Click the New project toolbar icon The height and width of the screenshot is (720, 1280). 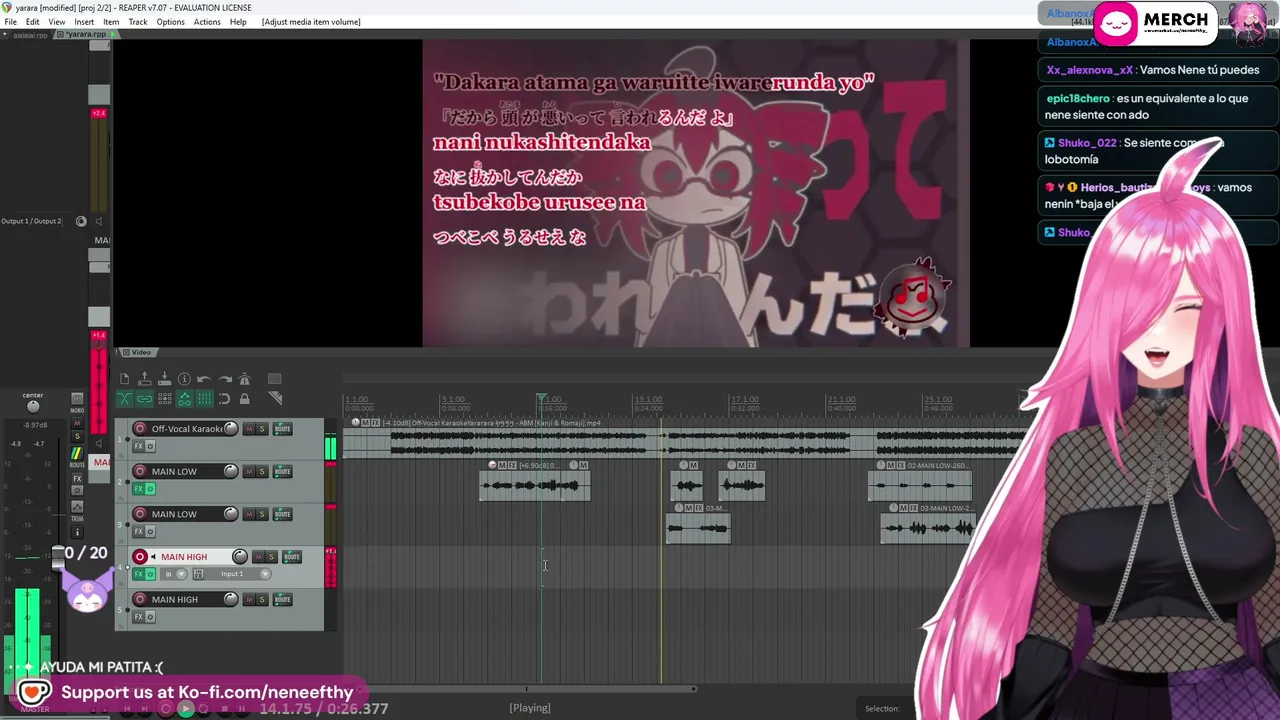pyautogui.click(x=124, y=379)
